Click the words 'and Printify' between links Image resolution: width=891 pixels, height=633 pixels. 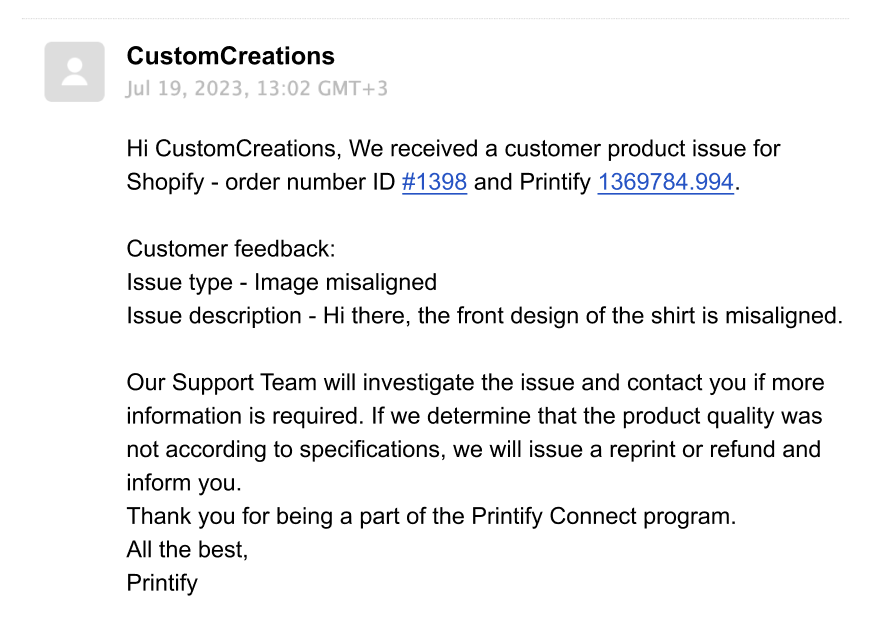(532, 182)
